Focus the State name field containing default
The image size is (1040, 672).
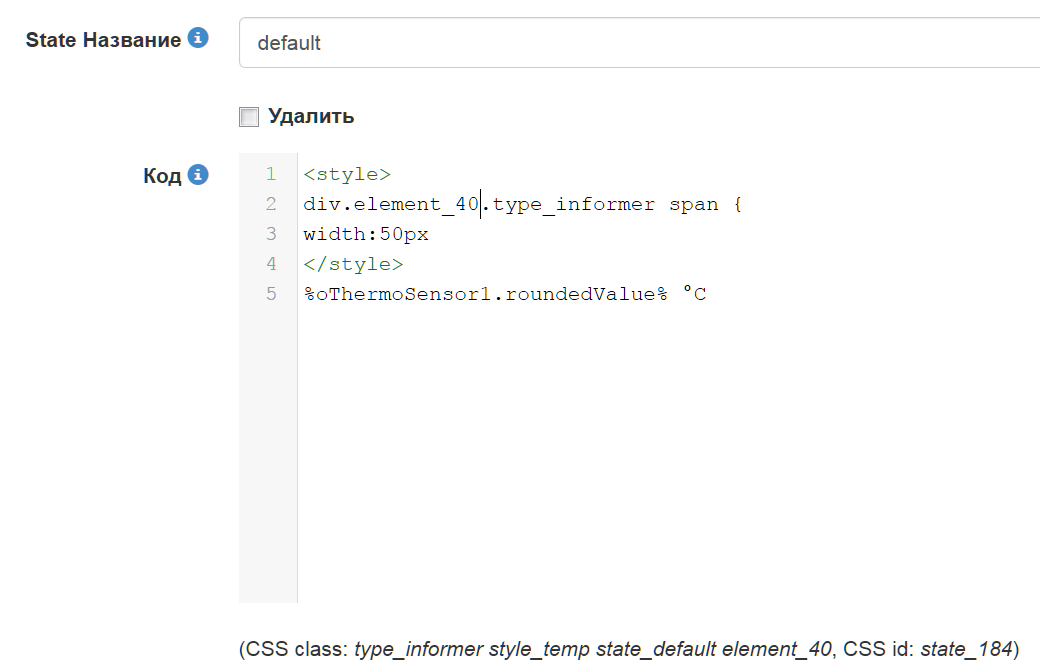click(x=640, y=43)
